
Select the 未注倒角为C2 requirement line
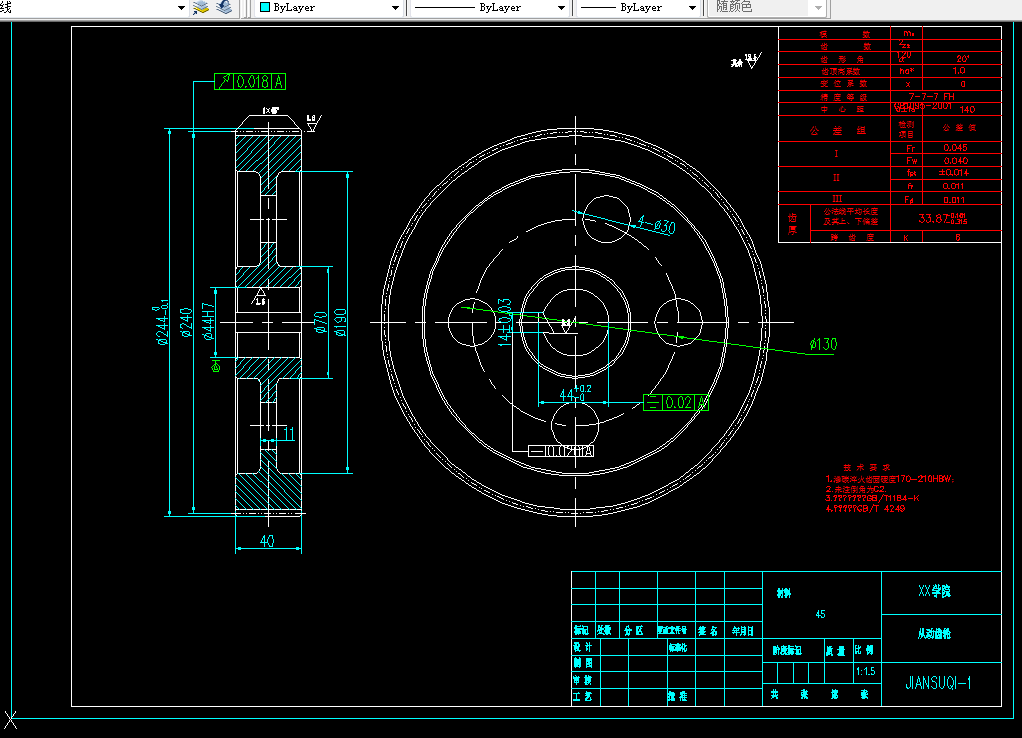pyautogui.click(x=856, y=489)
